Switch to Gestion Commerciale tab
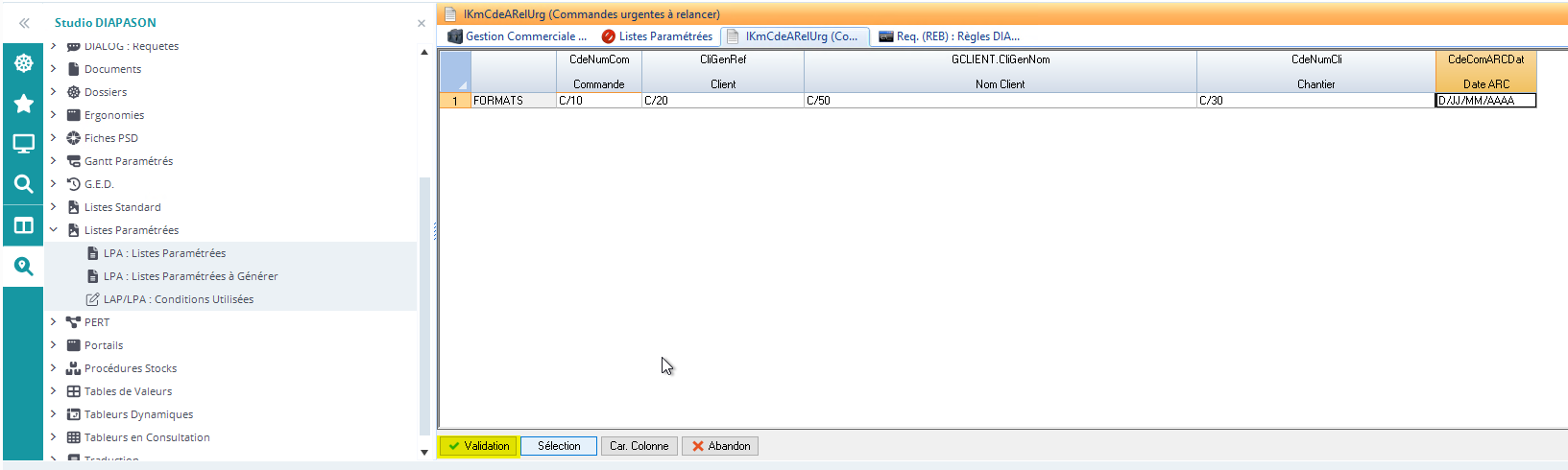1568x470 pixels. point(518,36)
